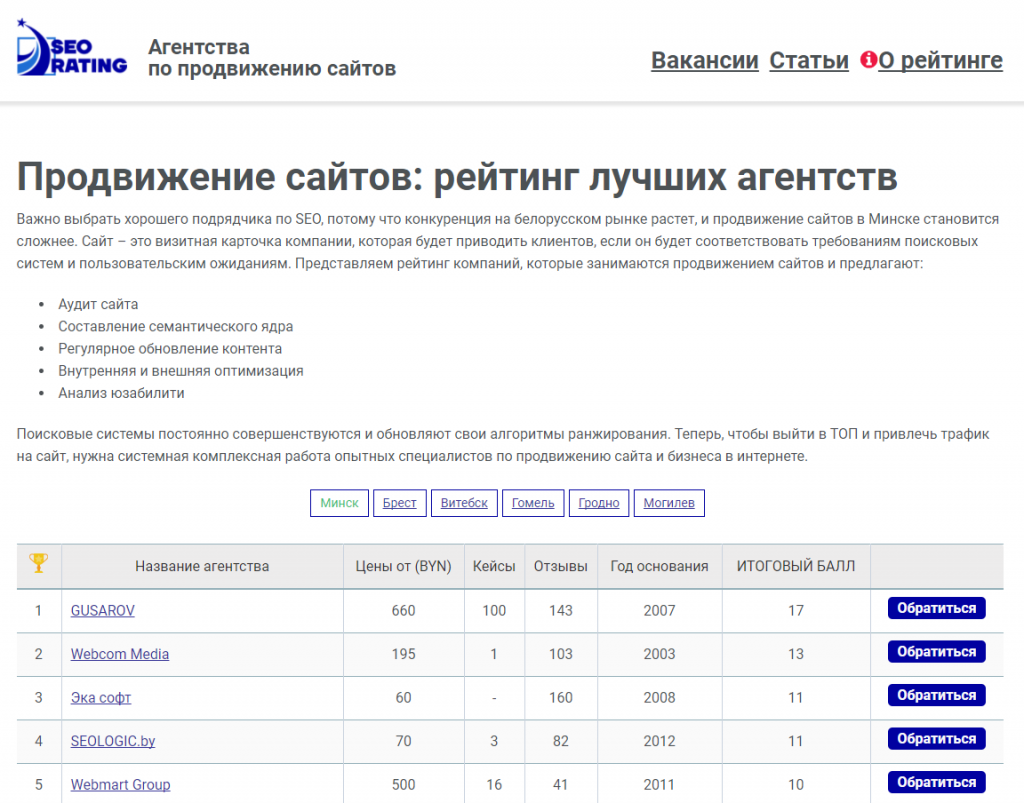Select the Минск city tab
This screenshot has width=1024, height=803.
pyautogui.click(x=339, y=503)
